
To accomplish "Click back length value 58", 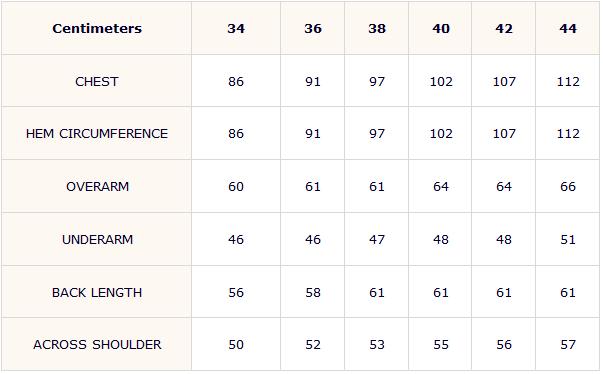I will (x=313, y=293).
